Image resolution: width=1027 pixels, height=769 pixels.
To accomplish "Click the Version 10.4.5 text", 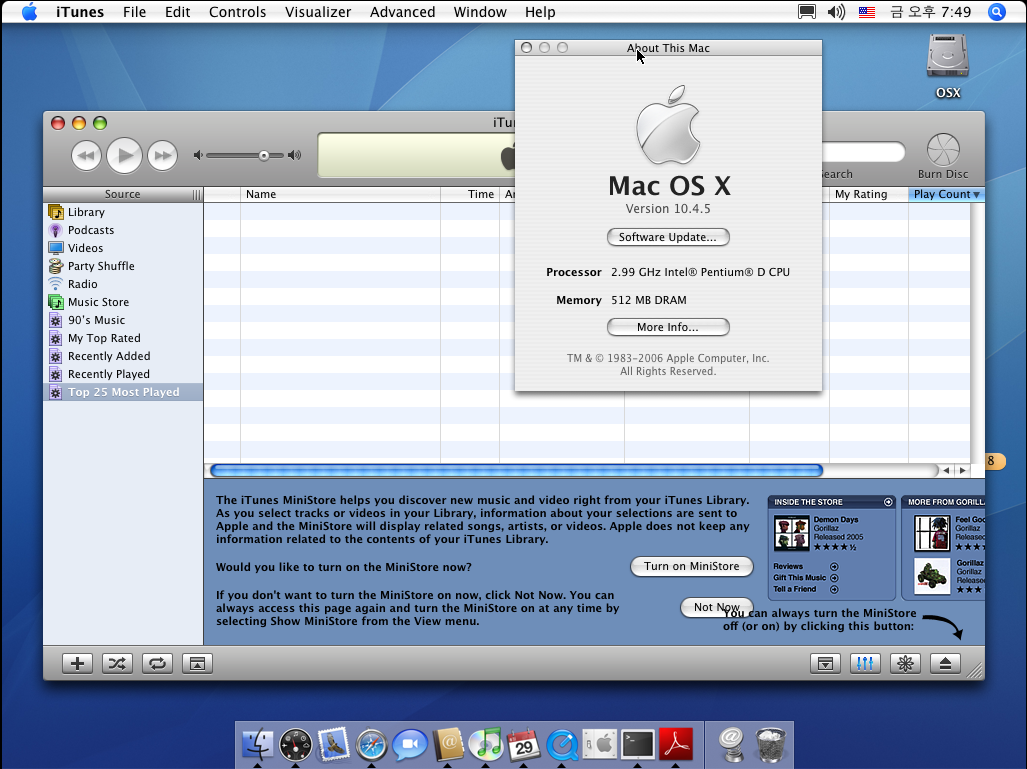I will point(668,209).
